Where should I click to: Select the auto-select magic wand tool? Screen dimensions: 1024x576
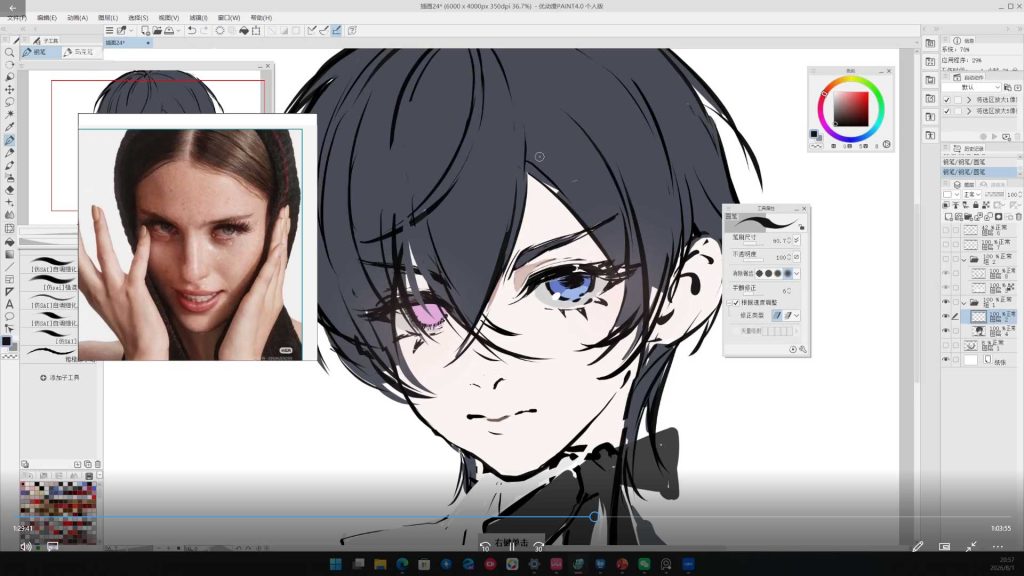[9, 114]
